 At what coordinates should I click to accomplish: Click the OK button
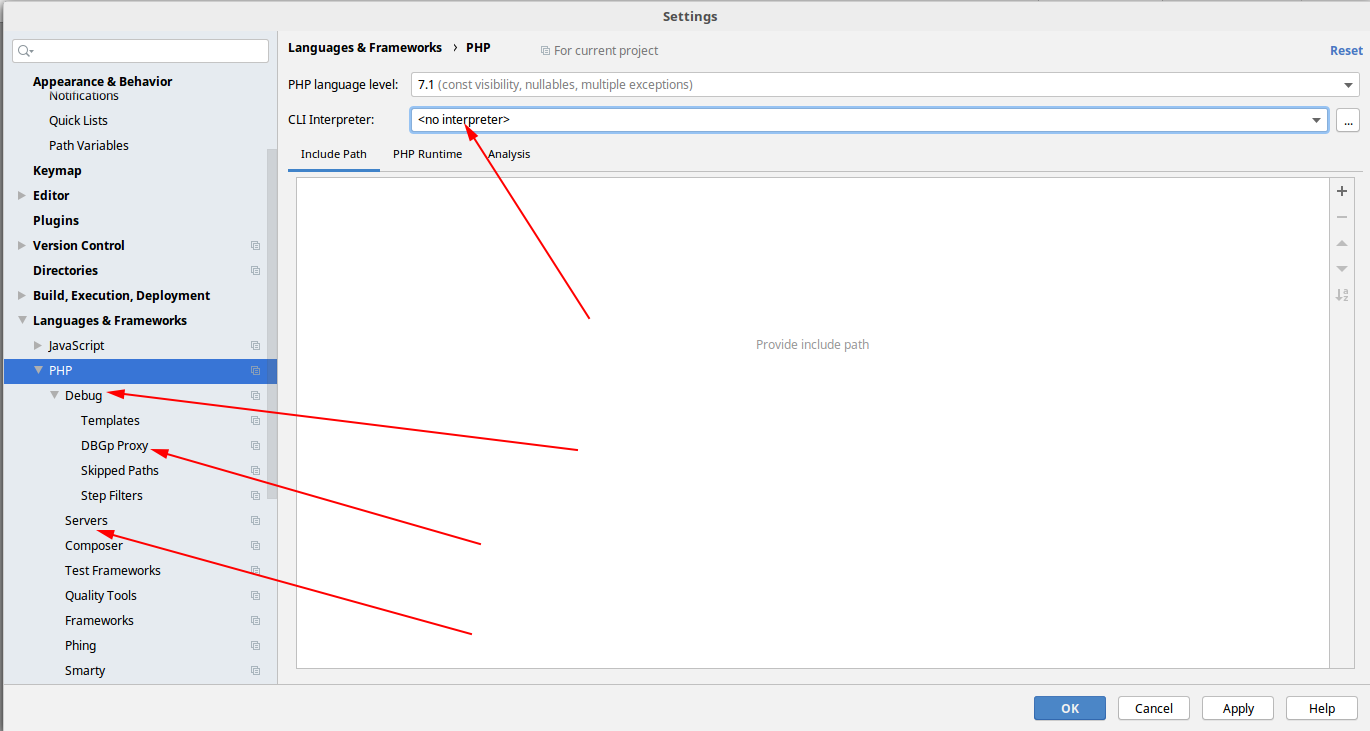(x=1070, y=708)
